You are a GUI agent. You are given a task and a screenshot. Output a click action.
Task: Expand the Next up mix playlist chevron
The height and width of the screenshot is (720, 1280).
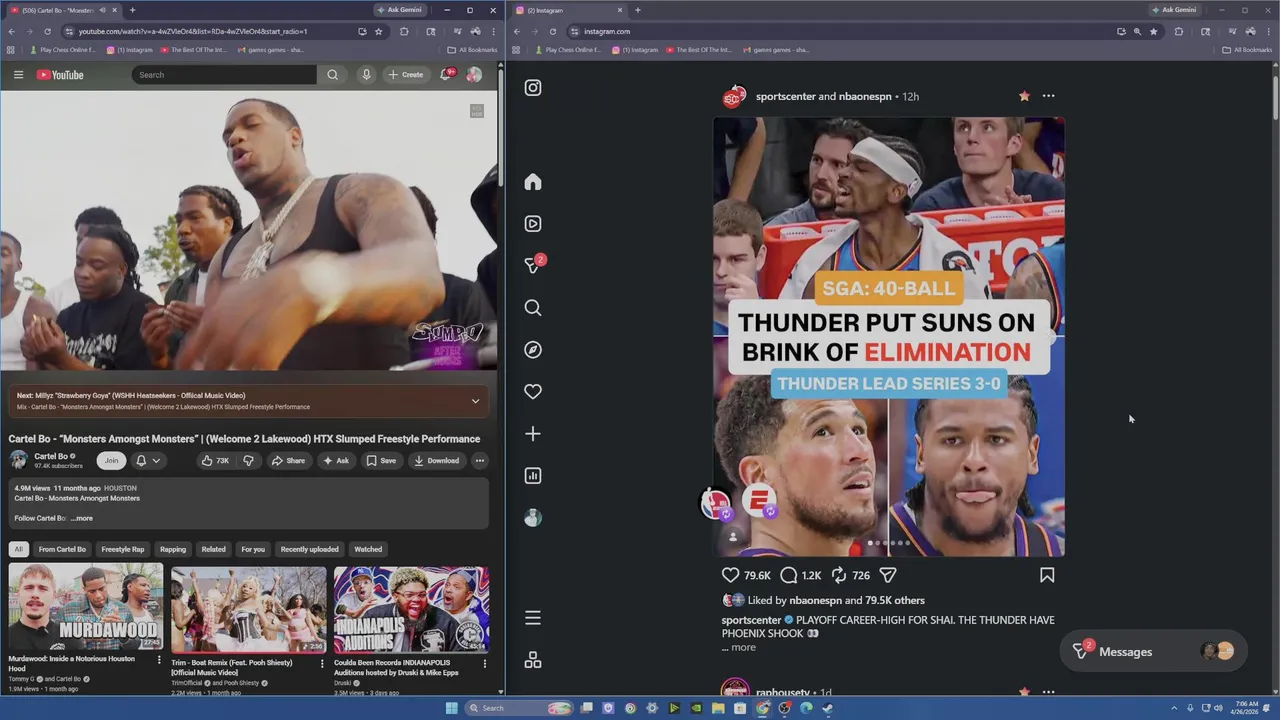[x=475, y=401]
